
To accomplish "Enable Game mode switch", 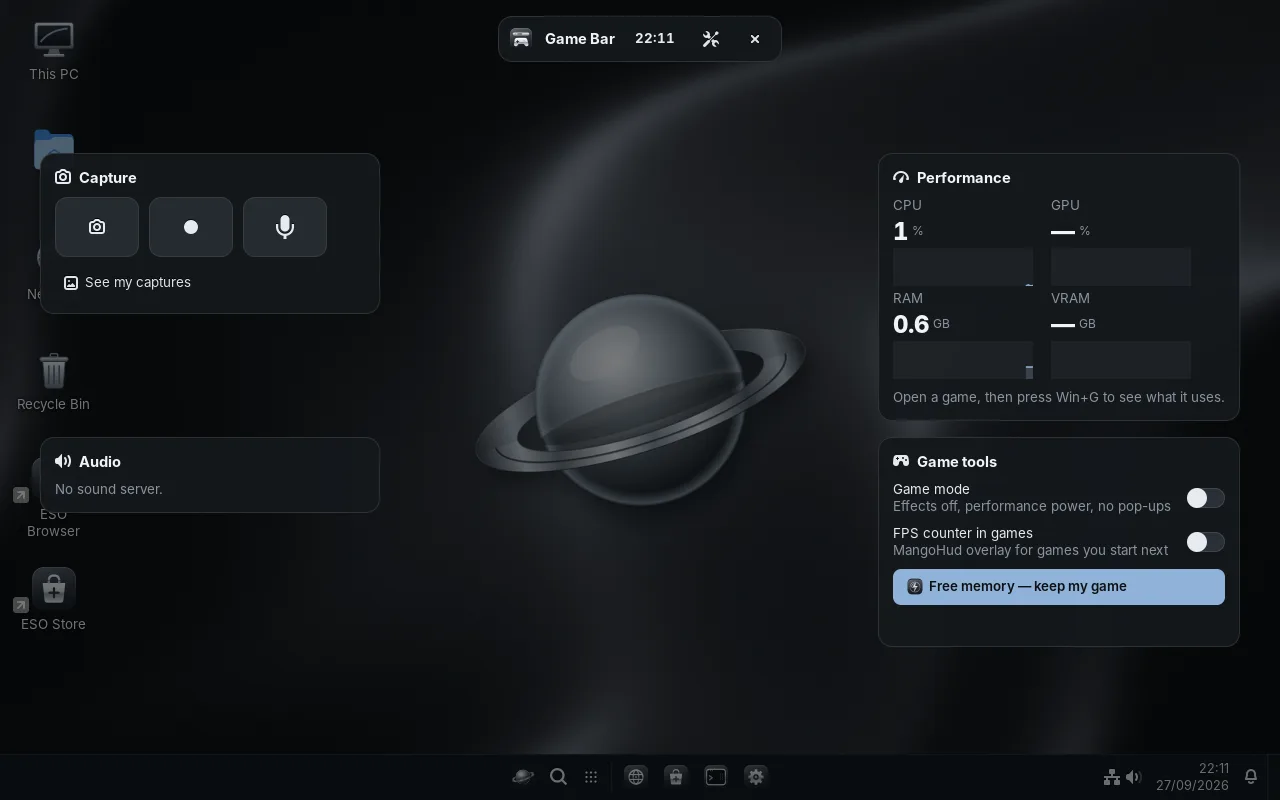I will (x=1205, y=498).
